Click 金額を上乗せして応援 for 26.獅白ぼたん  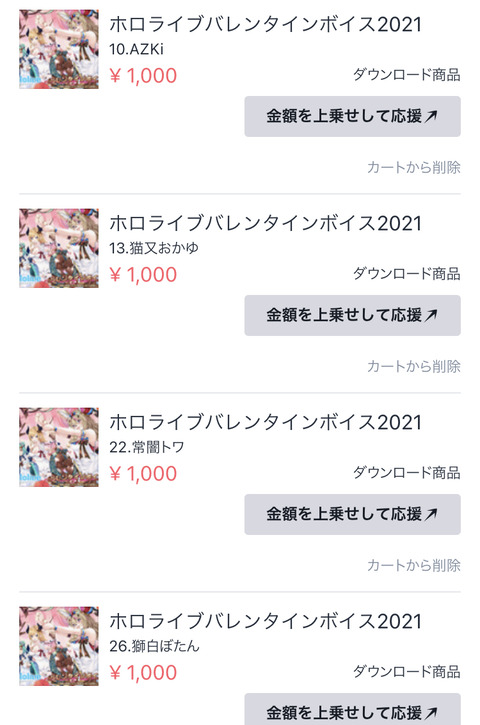[x=352, y=709]
